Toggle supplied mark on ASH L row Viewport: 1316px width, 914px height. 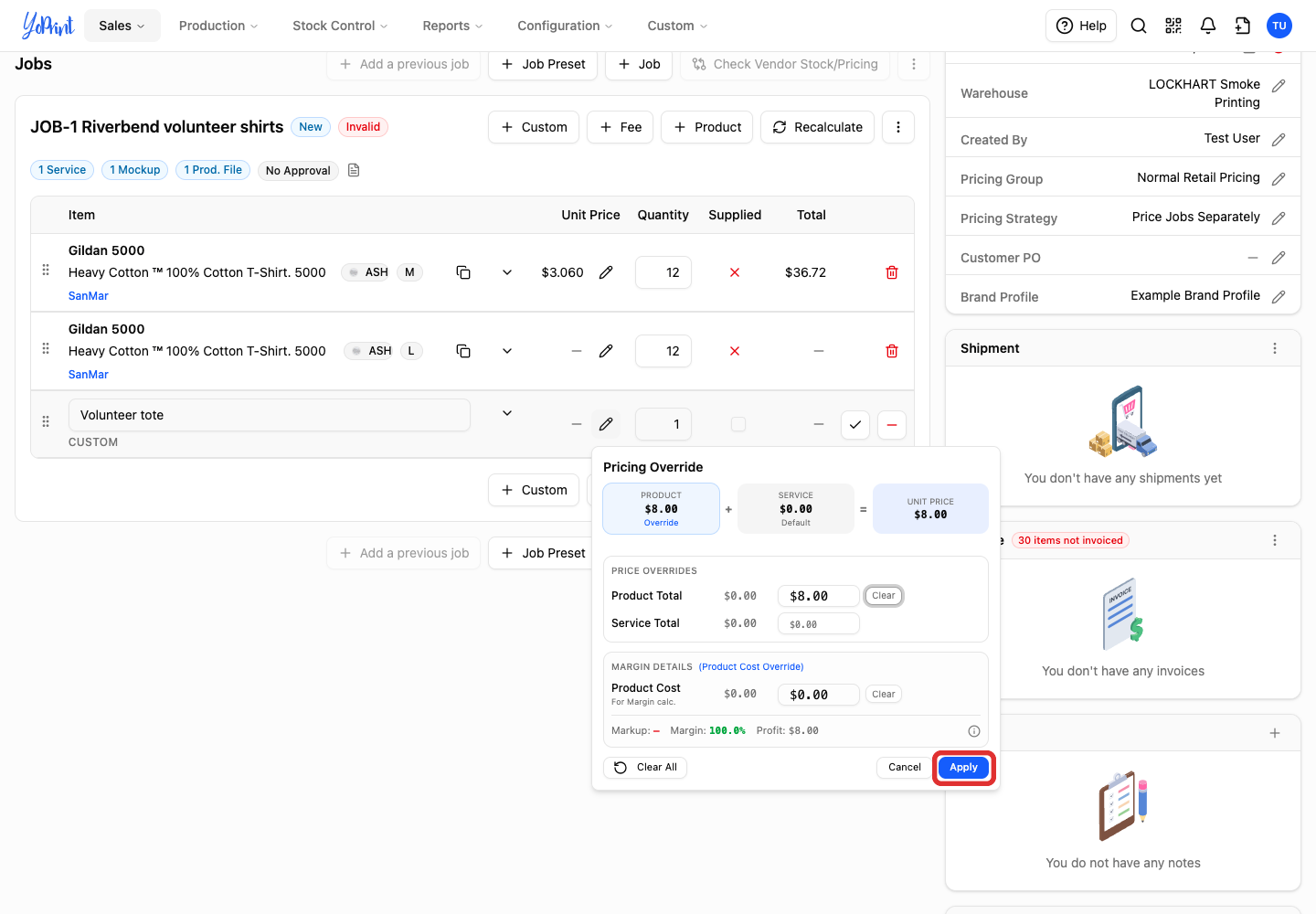pyautogui.click(x=735, y=351)
